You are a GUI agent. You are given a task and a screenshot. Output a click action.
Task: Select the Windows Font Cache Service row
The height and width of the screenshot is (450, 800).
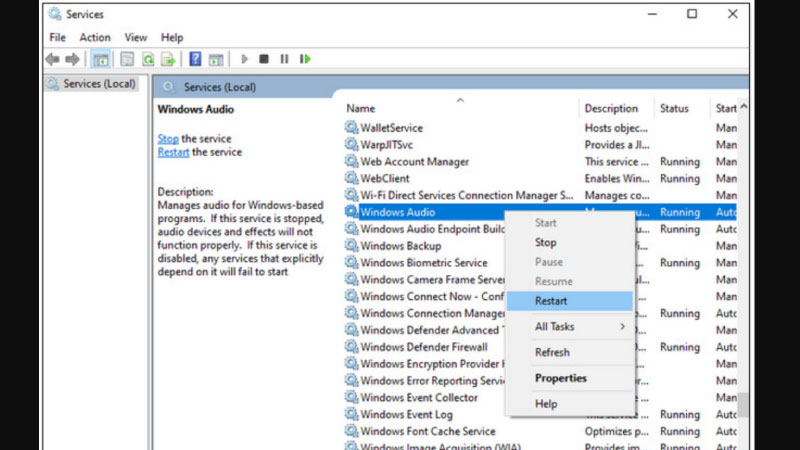[540, 431]
